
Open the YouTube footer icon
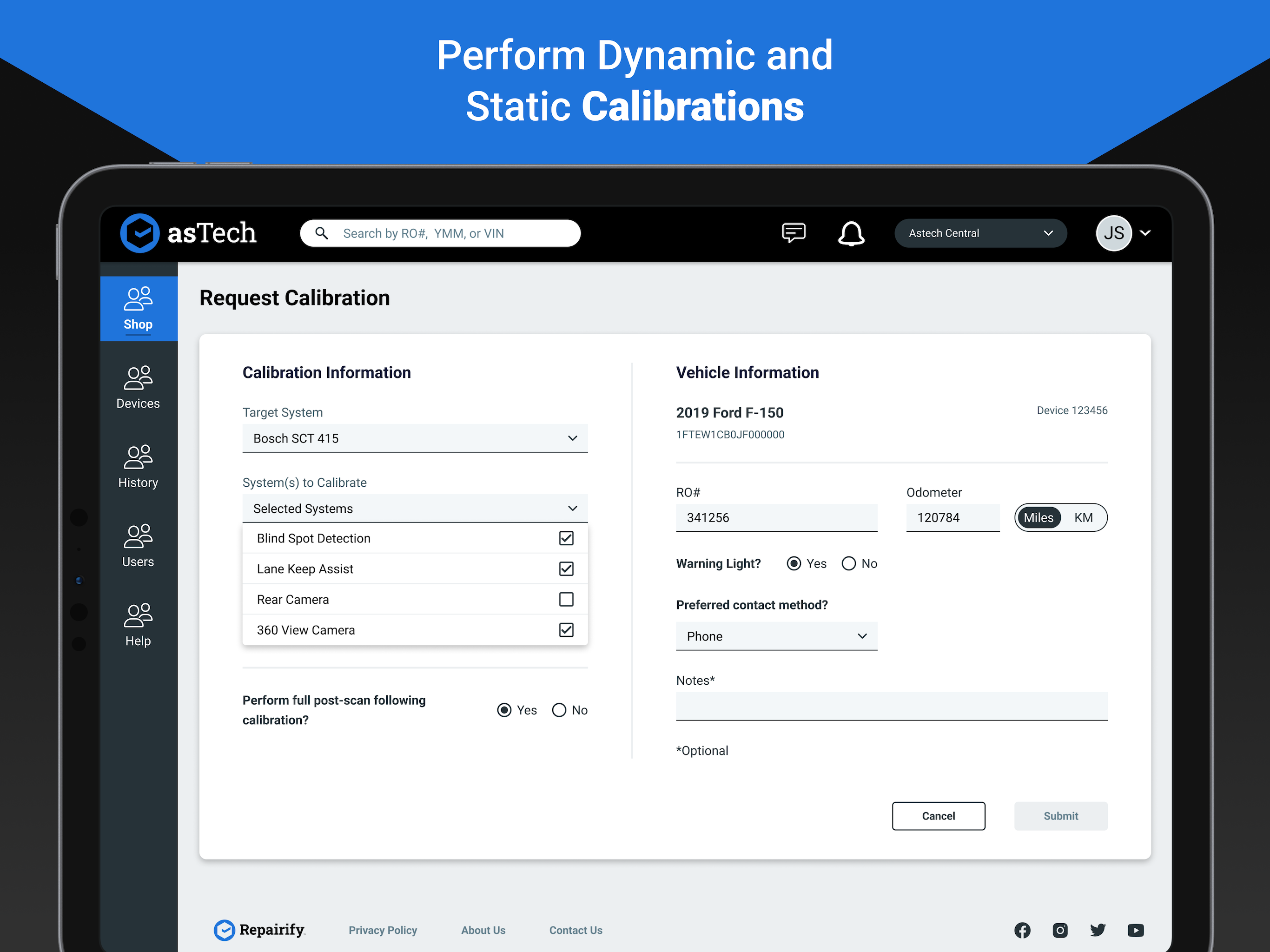point(1136,930)
